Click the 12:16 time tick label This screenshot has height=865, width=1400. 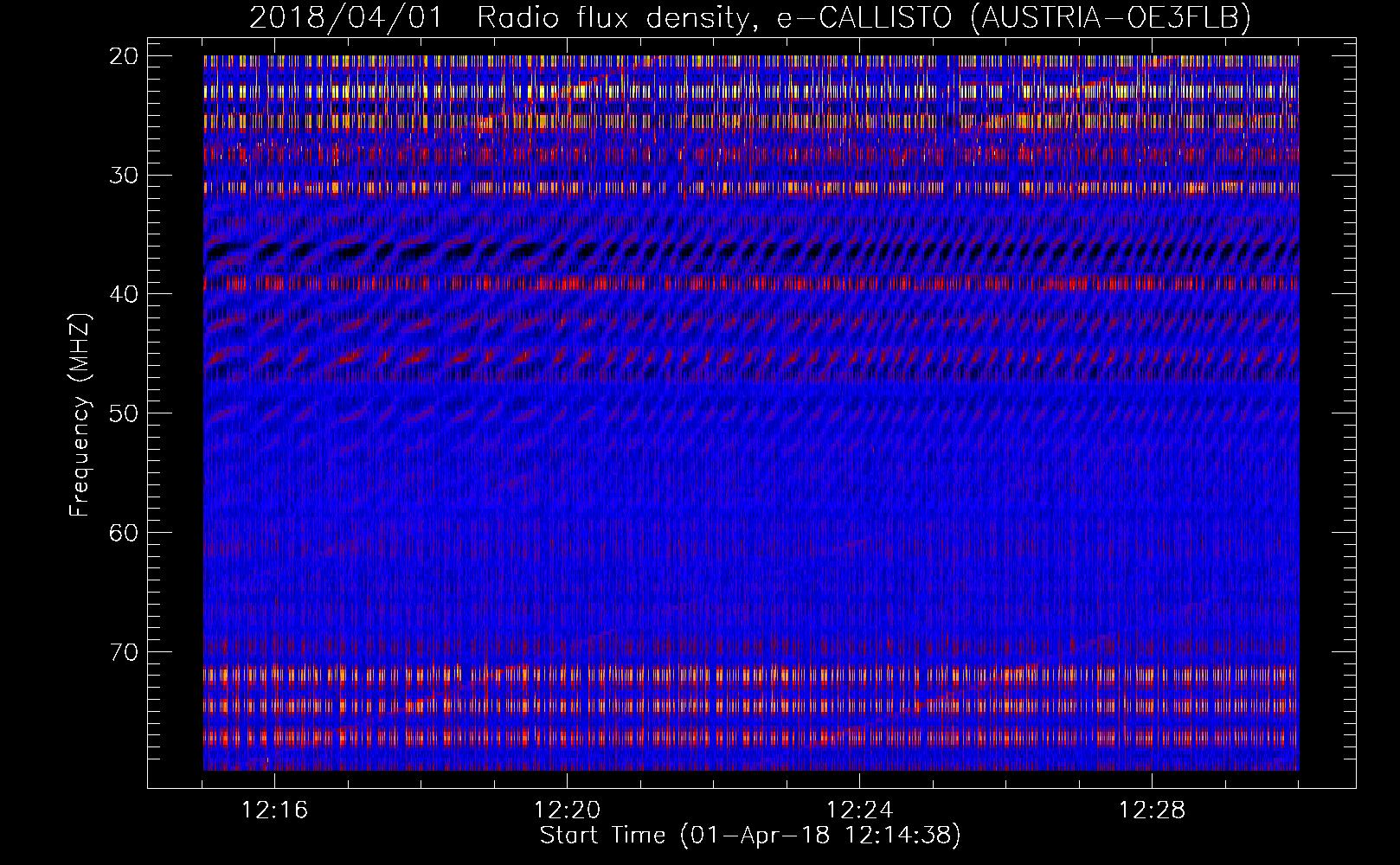[x=274, y=811]
